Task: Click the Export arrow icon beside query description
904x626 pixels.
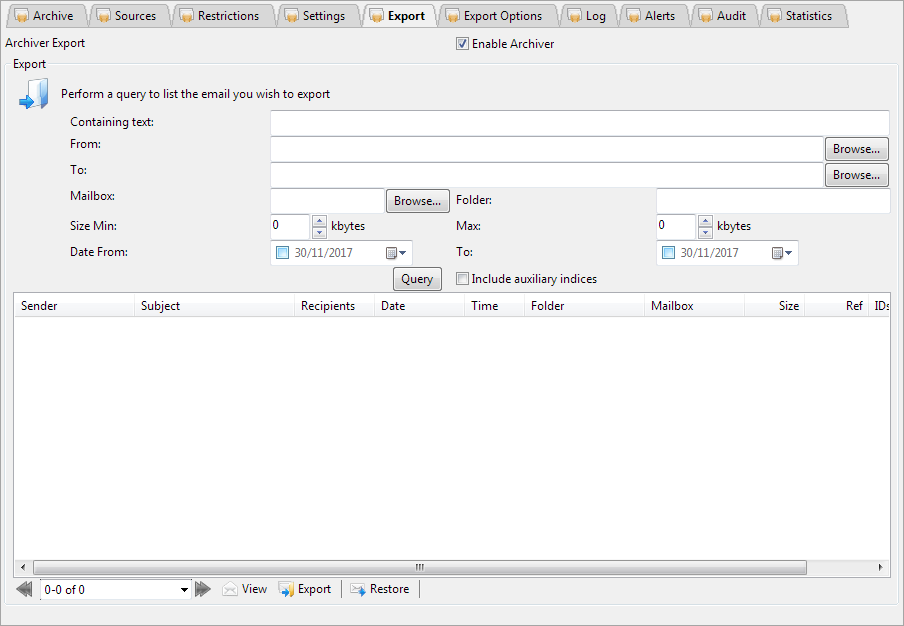Action: pyautogui.click(x=33, y=95)
